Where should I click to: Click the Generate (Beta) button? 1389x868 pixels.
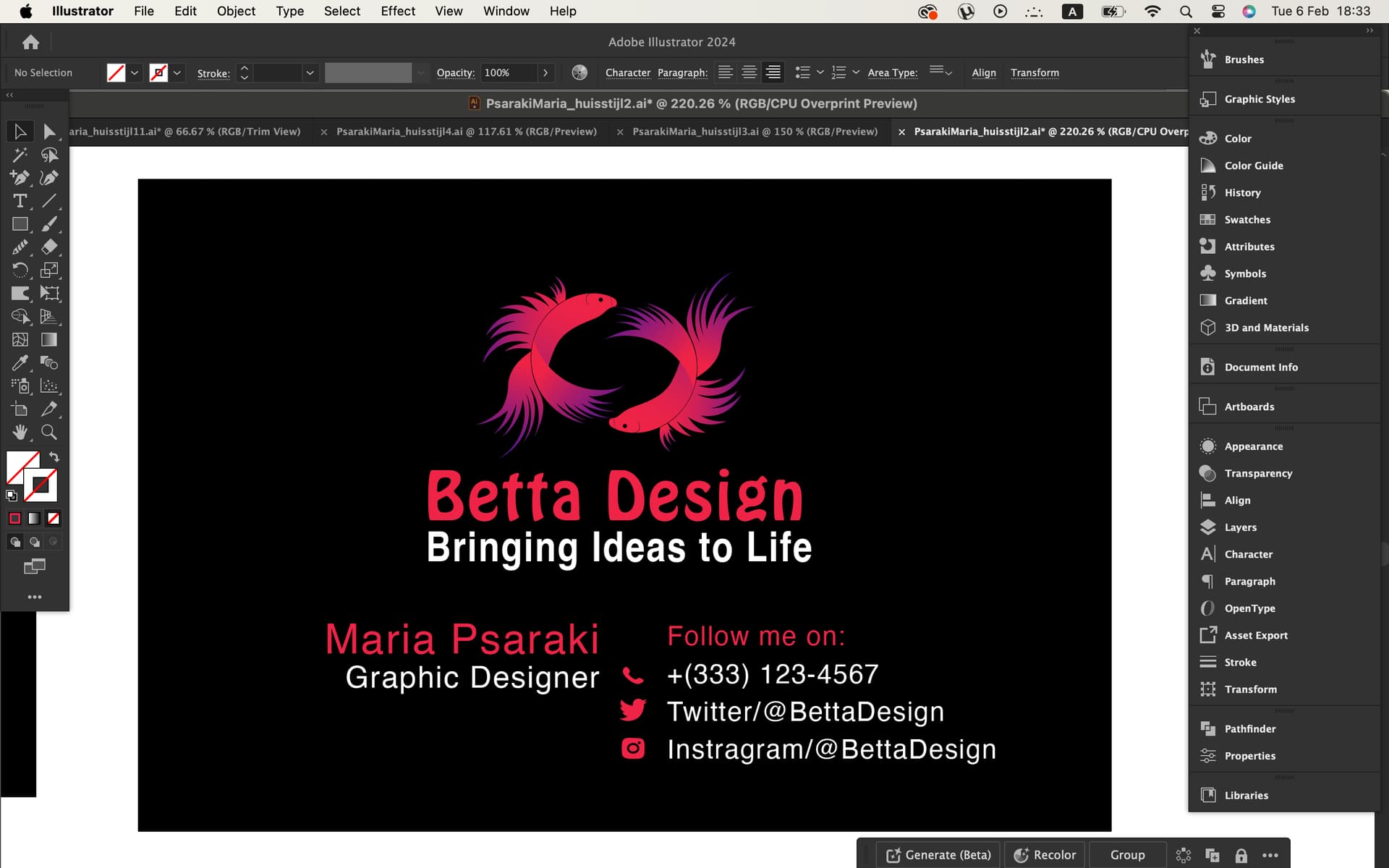938,855
